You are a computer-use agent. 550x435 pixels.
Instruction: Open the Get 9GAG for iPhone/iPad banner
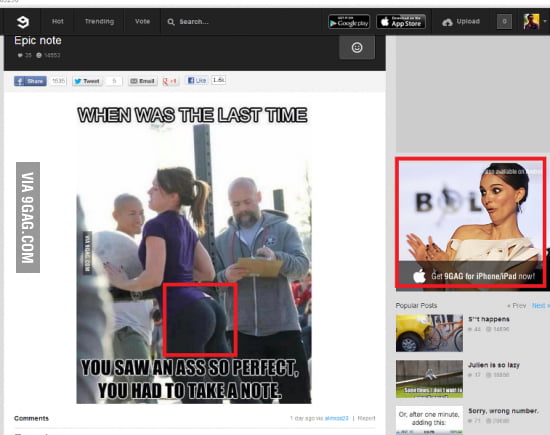[470, 222]
